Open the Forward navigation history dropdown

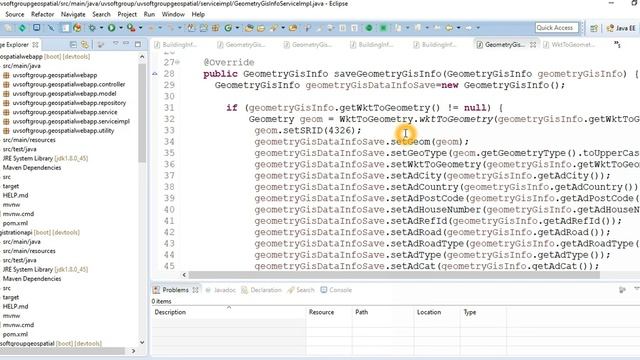click(x=478, y=28)
